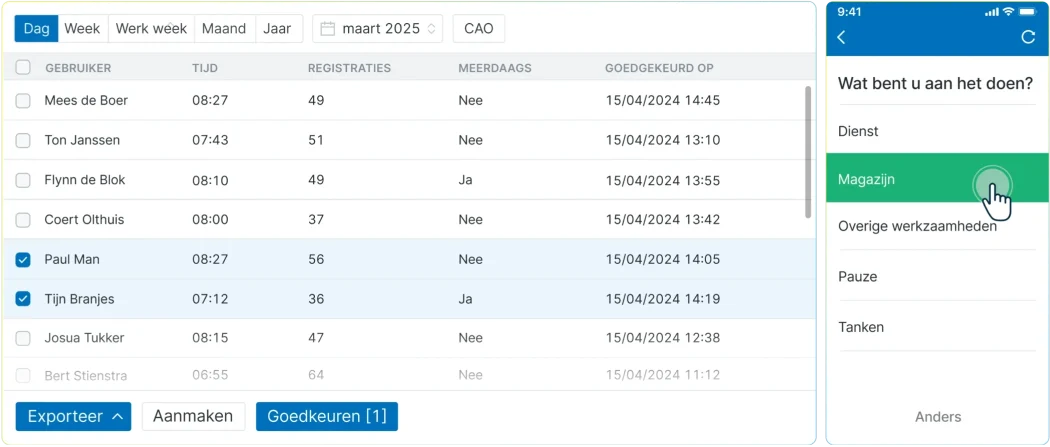Click the CAO button
Viewport: 1050px width, 447px height.
(479, 29)
